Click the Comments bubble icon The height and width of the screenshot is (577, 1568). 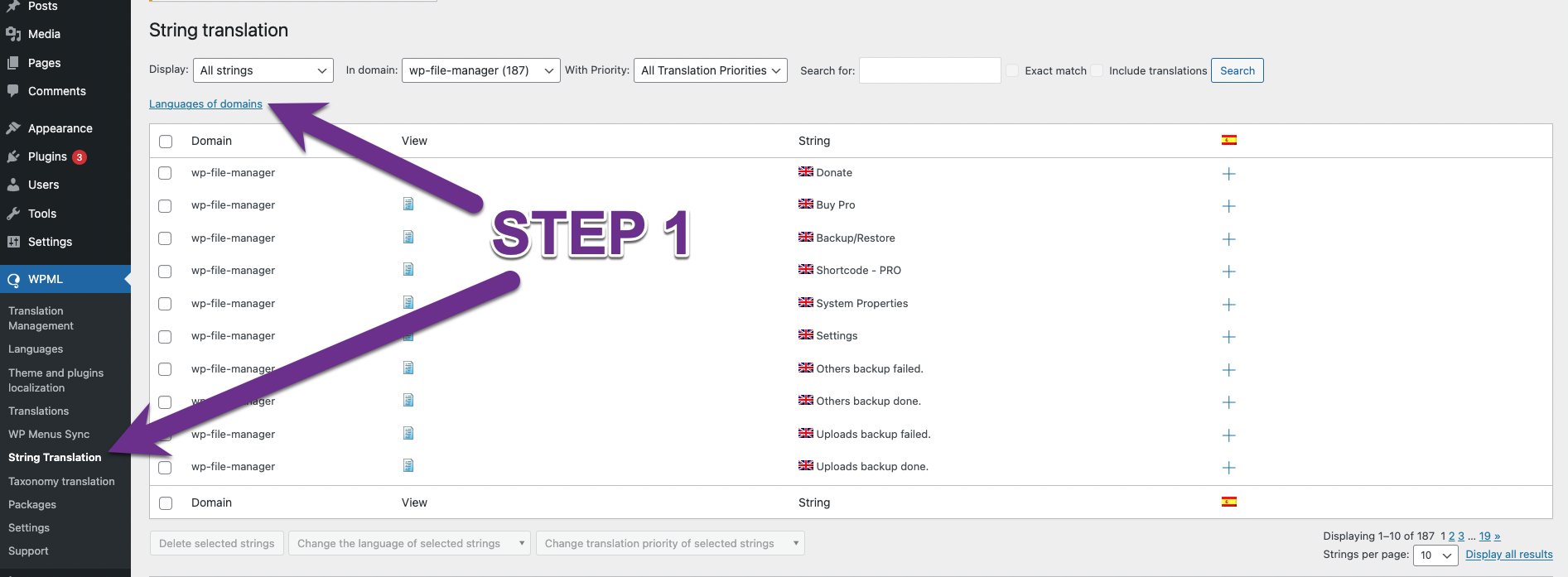(13, 91)
